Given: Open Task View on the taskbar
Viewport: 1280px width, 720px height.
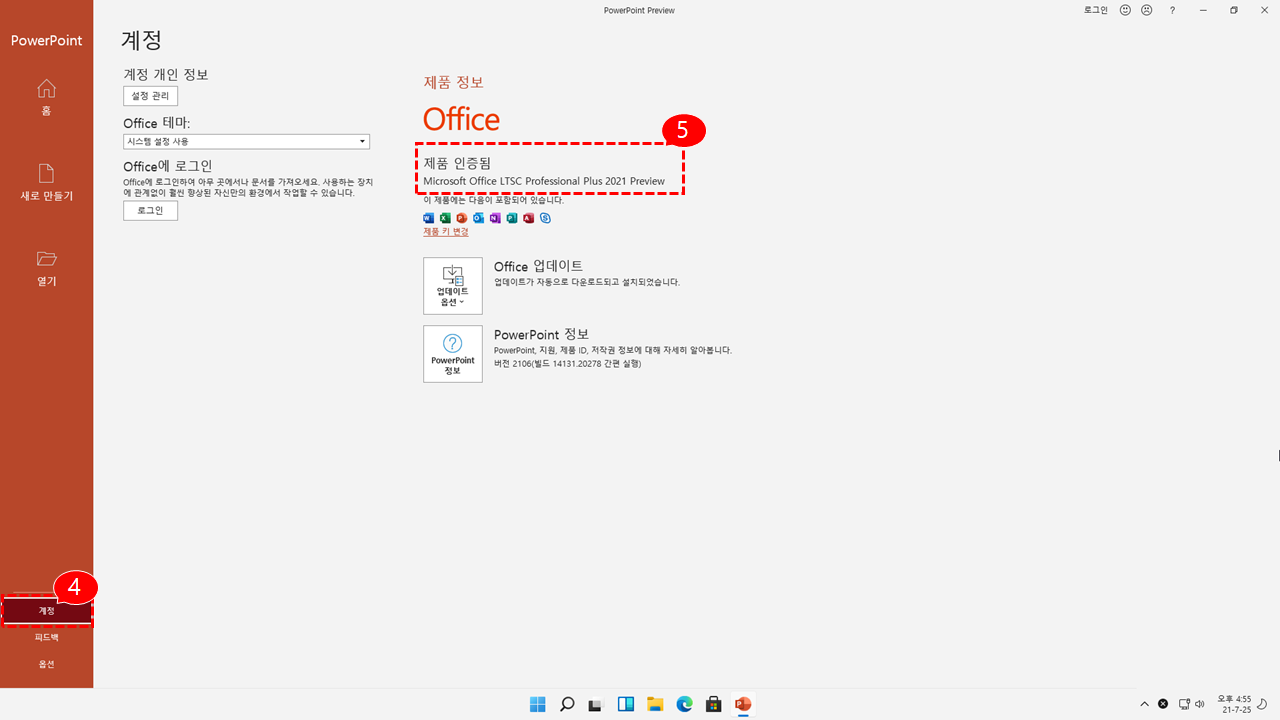Looking at the screenshot, I should 596,704.
